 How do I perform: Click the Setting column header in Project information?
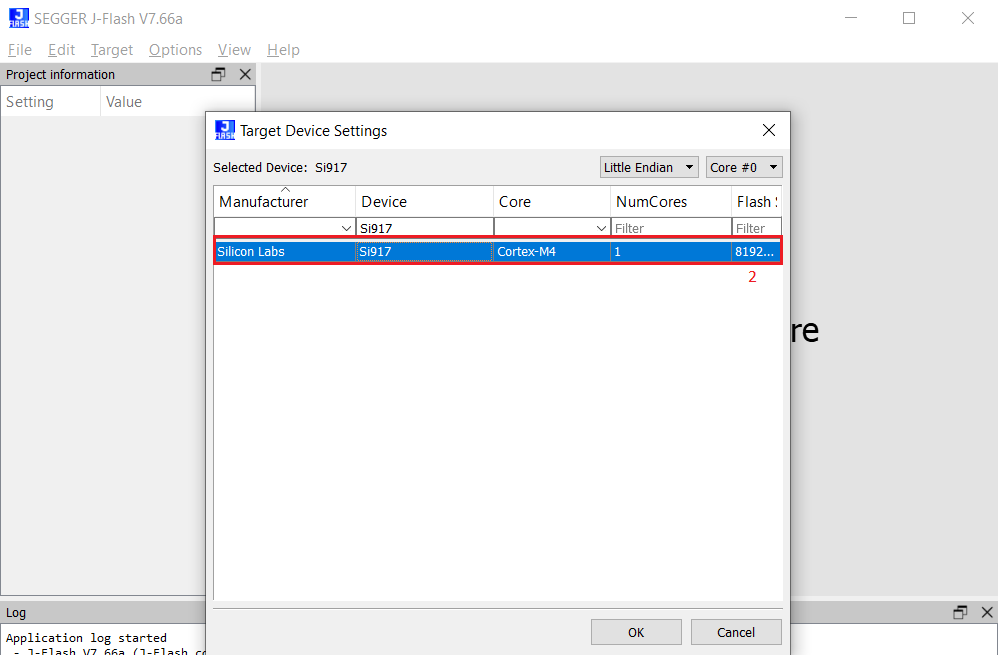pos(50,102)
